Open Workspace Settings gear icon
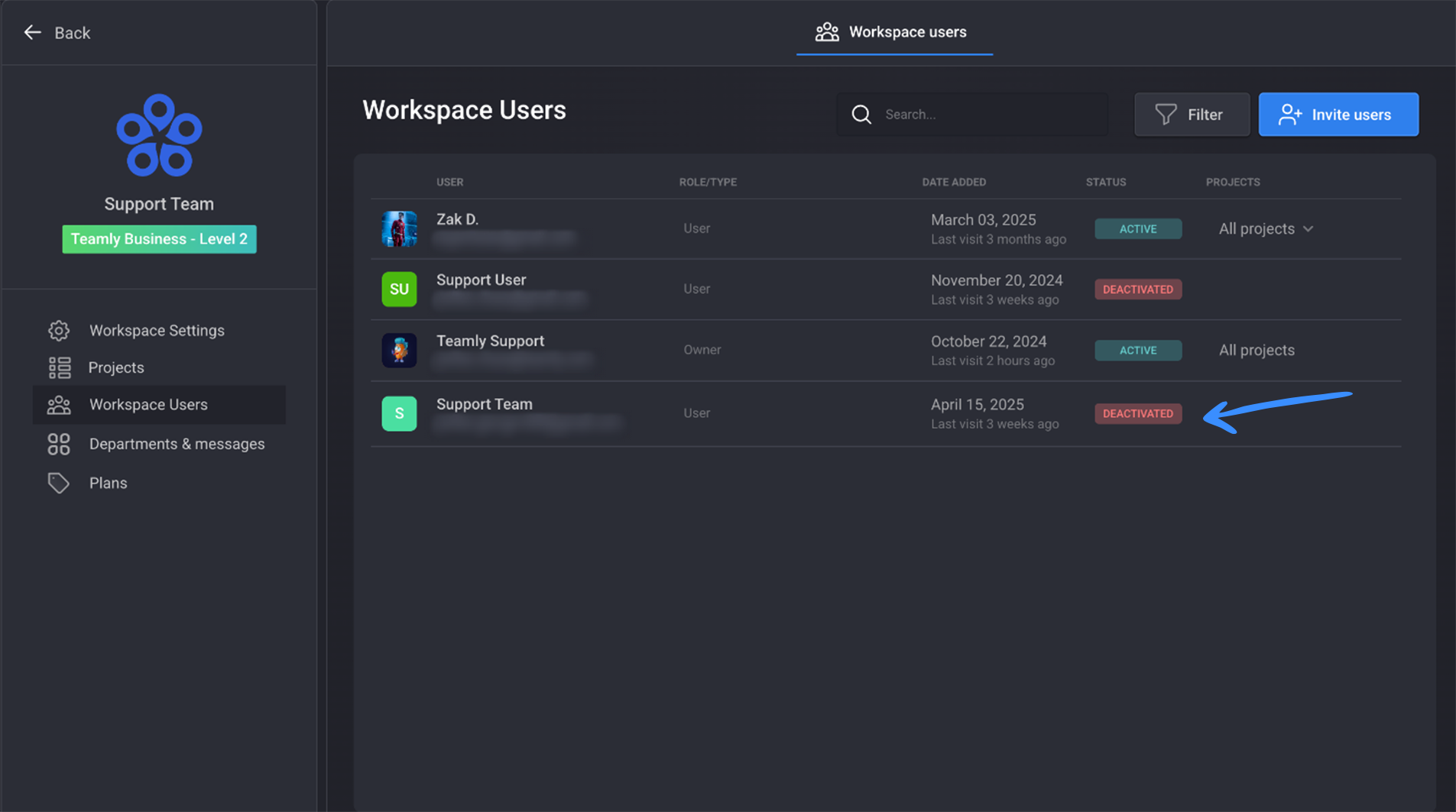Screen dimensions: 1456x812 click(59, 330)
